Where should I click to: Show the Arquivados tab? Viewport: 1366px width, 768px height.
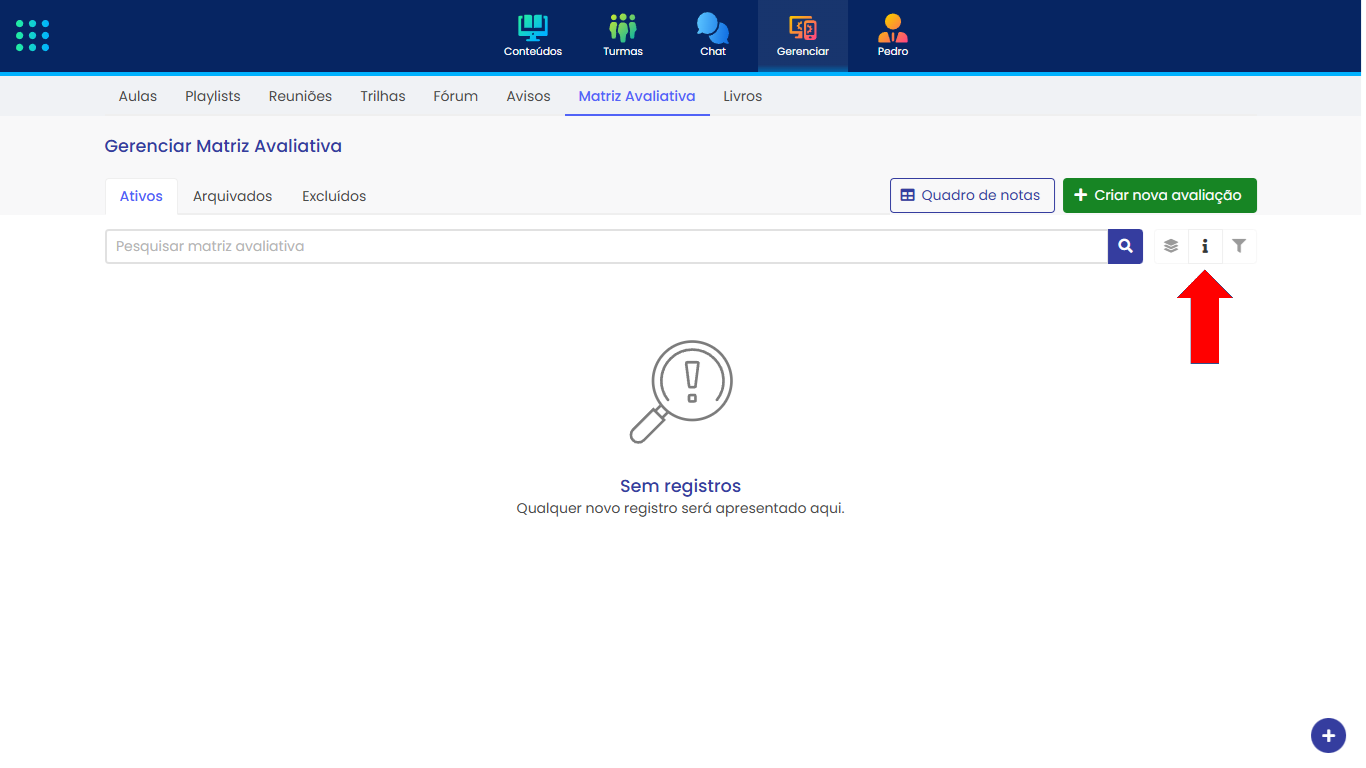pos(233,196)
